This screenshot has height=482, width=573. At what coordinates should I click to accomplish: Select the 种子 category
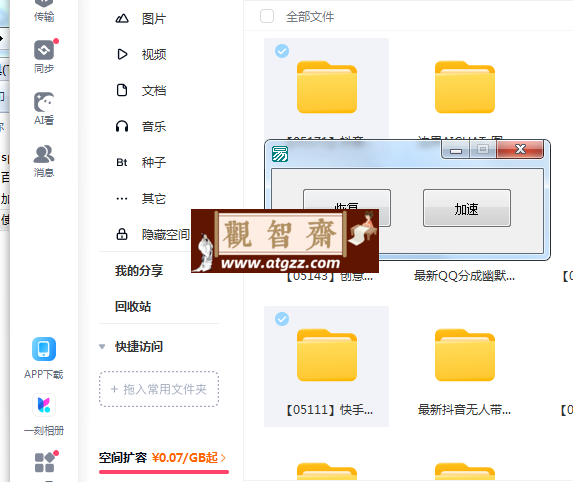(x=154, y=162)
